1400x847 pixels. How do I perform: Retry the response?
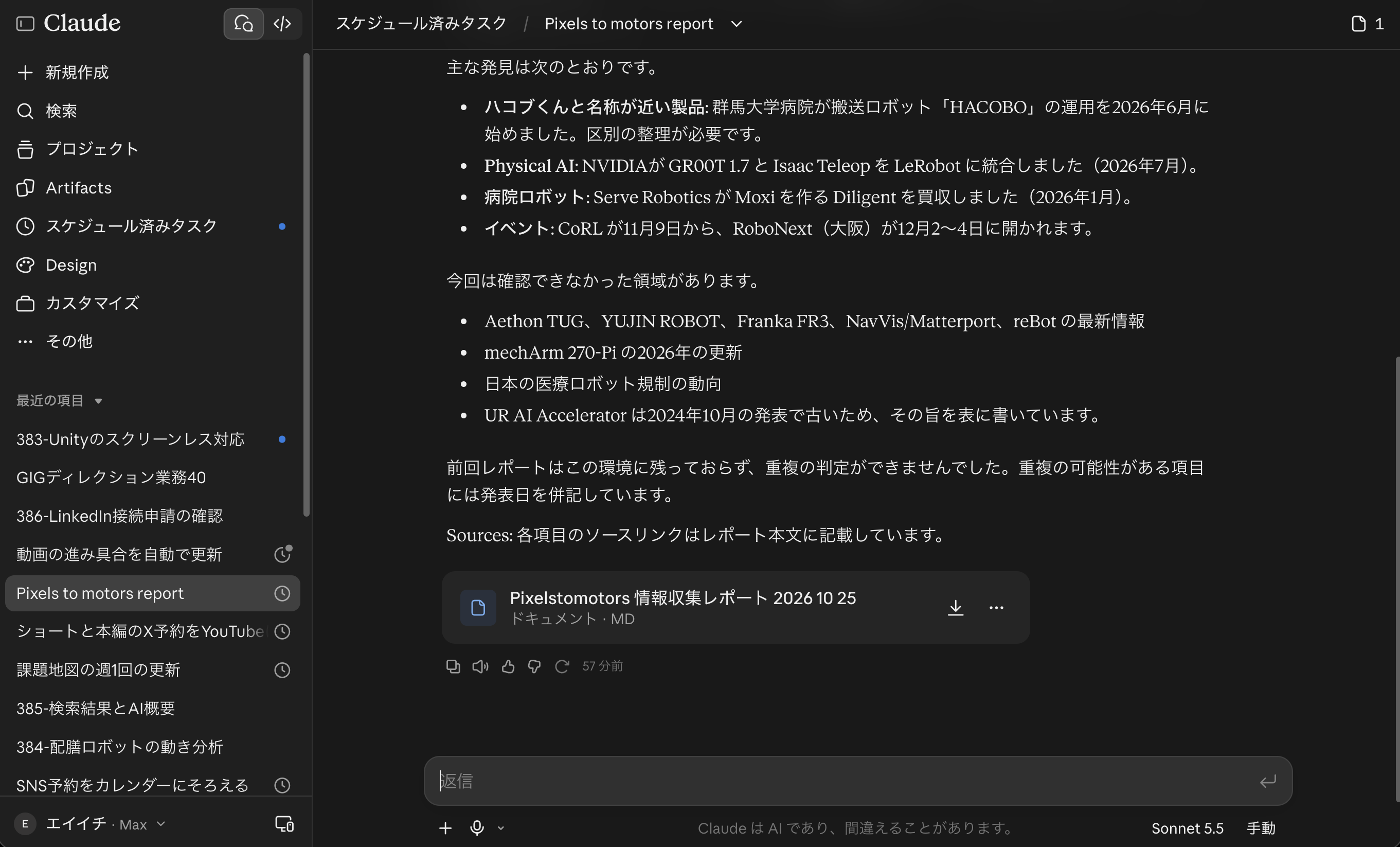click(562, 666)
